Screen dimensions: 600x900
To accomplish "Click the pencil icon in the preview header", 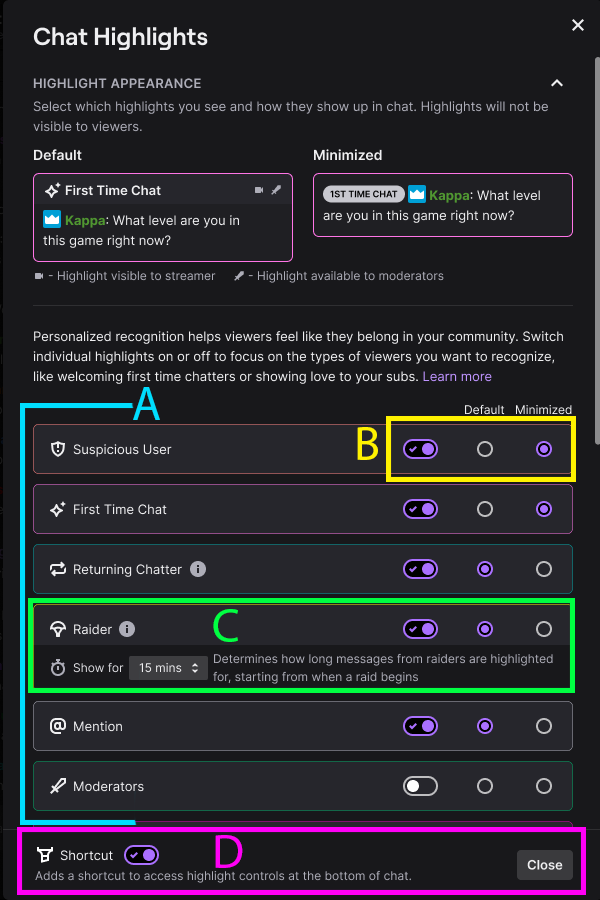I will [x=277, y=190].
